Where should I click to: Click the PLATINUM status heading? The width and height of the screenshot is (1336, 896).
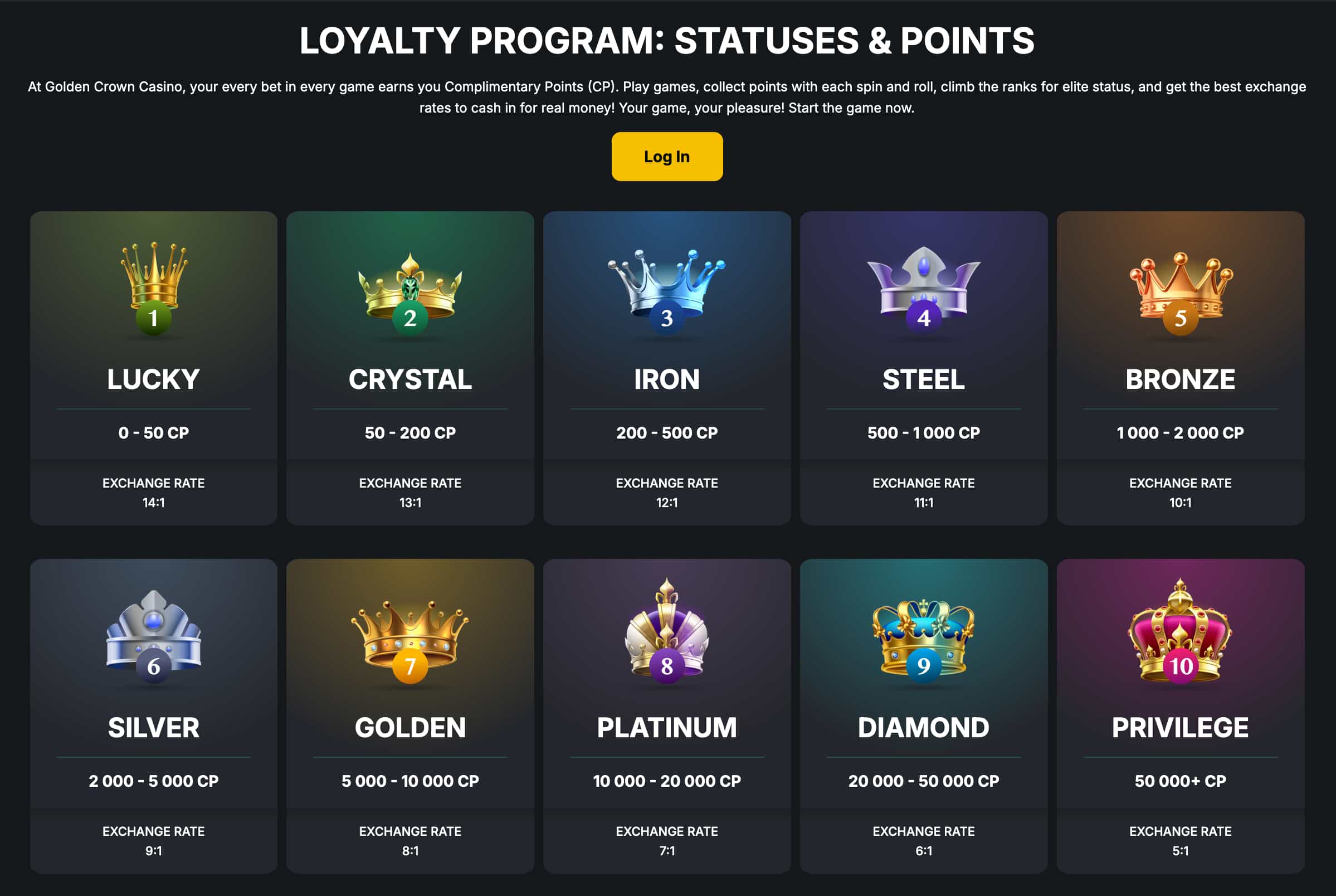coord(666,727)
